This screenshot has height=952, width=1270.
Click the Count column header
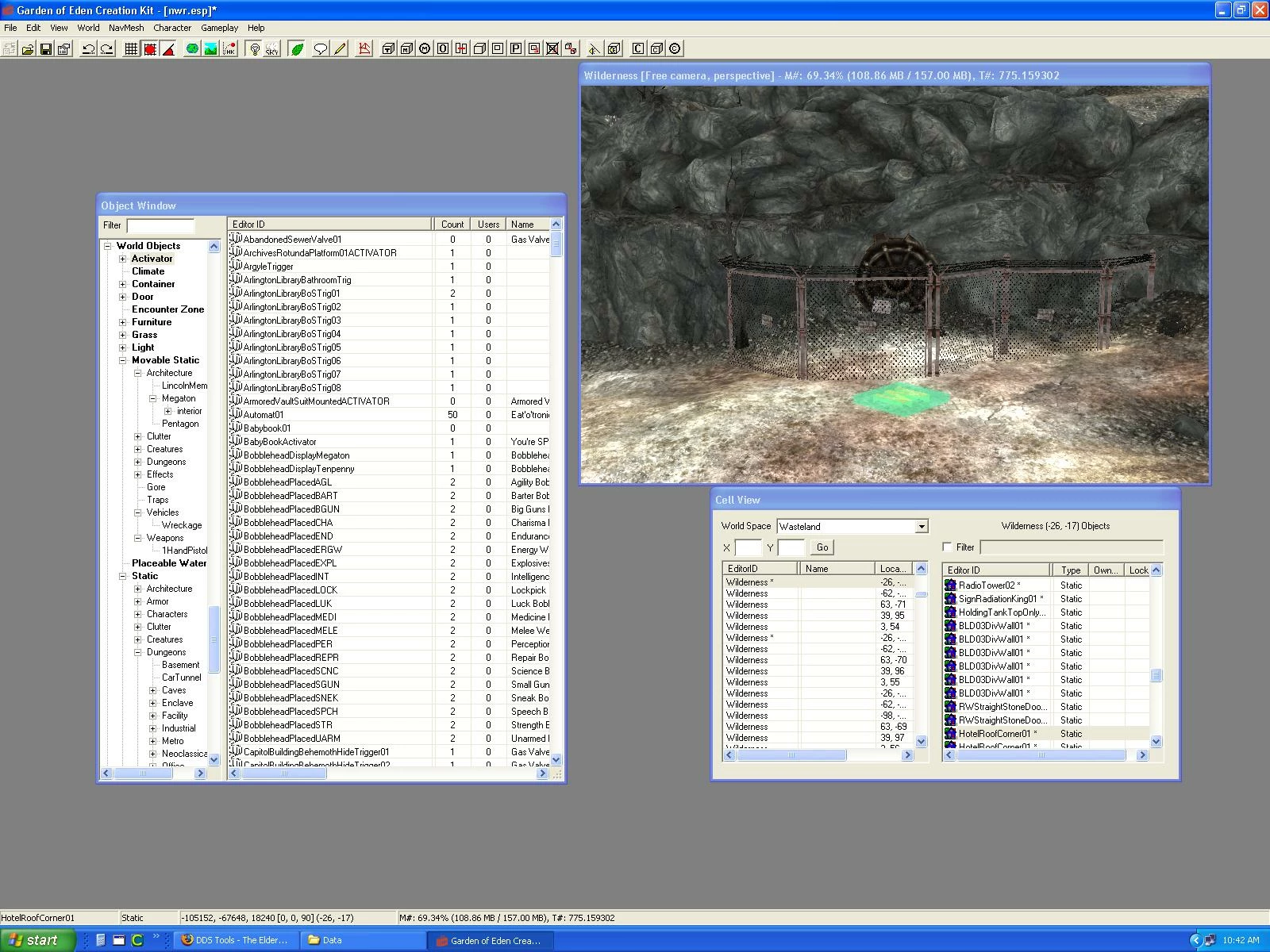(x=452, y=225)
